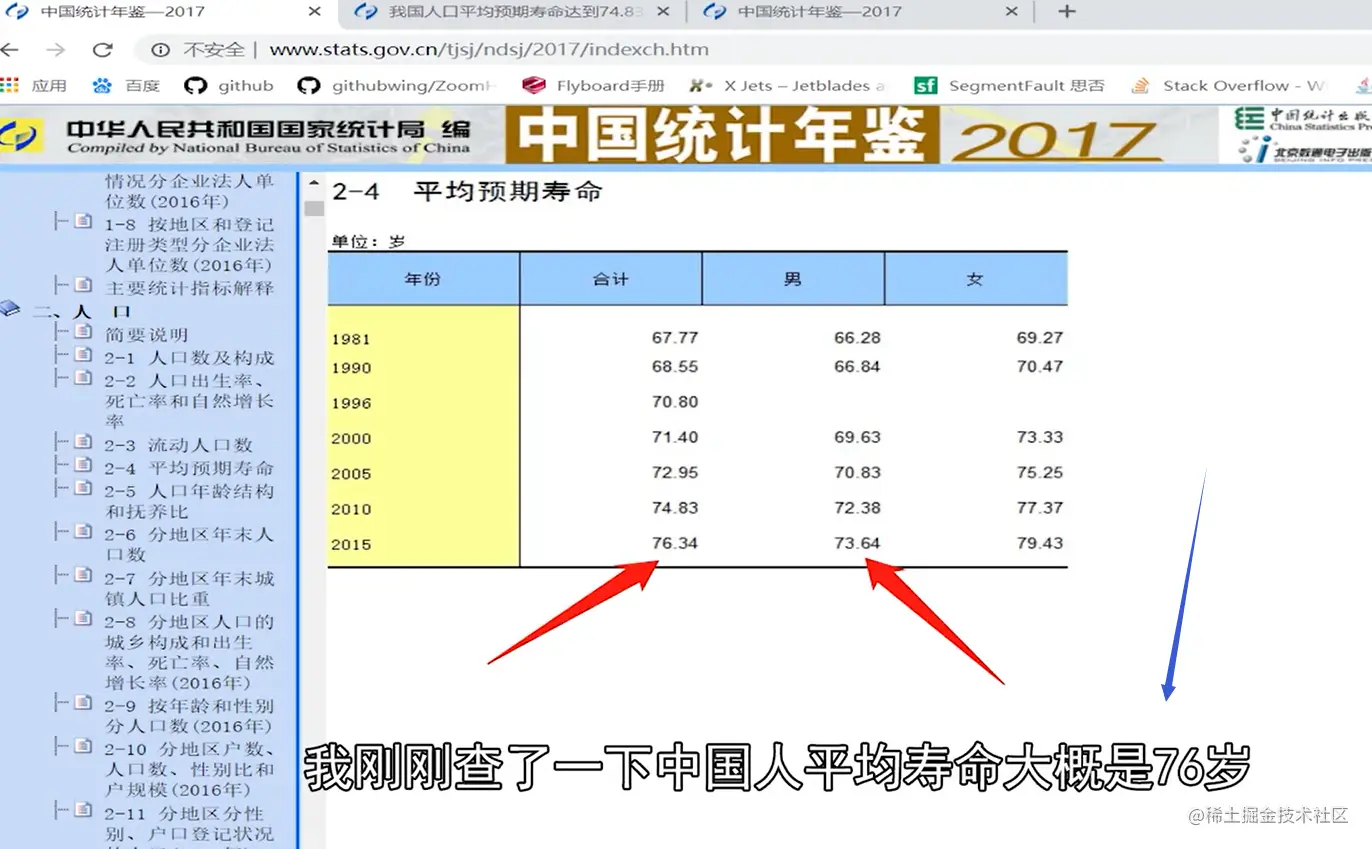Click the book icon beside 二、人口

(x=10, y=309)
